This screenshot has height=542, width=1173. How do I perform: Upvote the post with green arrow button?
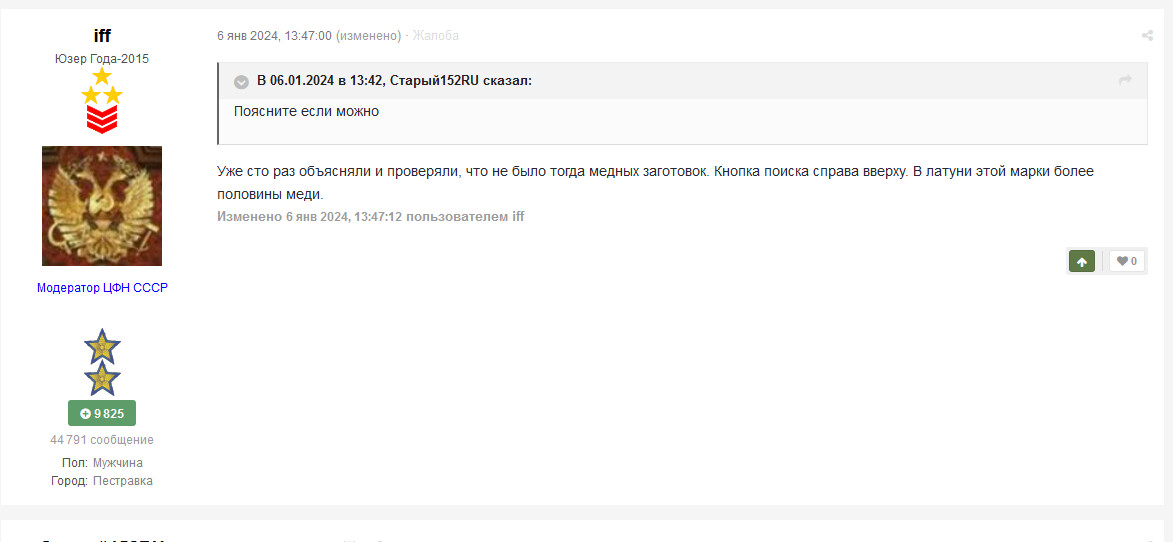(1081, 261)
